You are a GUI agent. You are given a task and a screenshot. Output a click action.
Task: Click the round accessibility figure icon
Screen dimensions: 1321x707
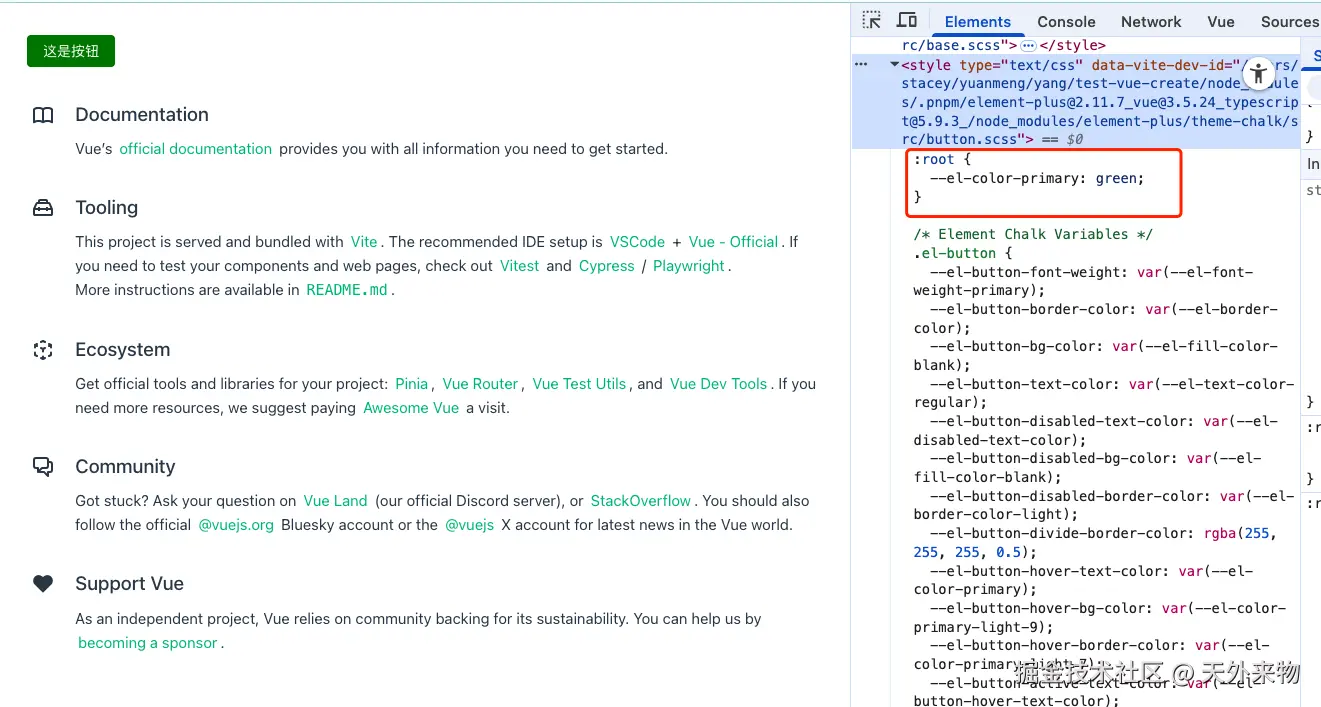click(x=1258, y=73)
